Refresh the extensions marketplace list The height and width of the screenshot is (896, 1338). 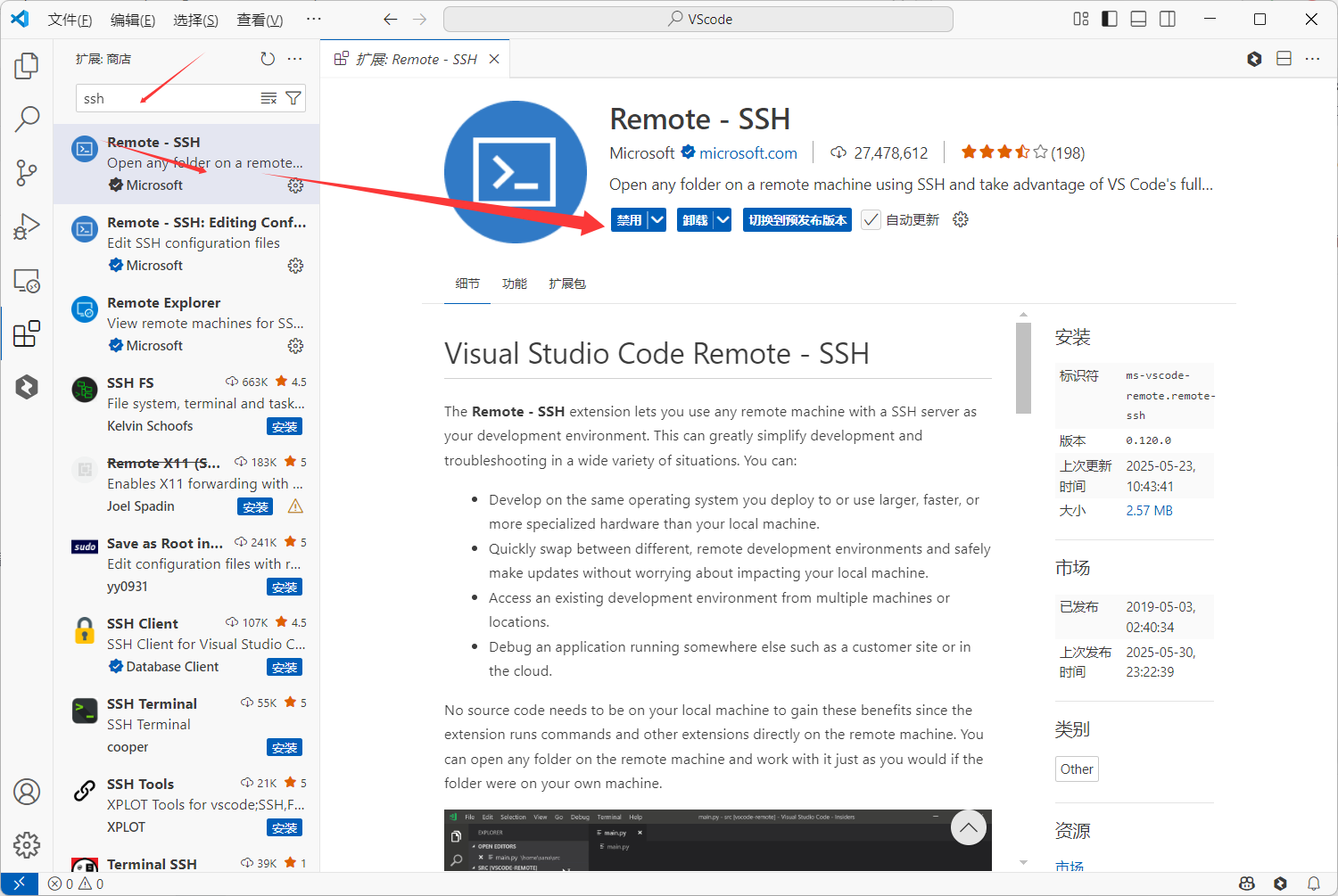tap(268, 59)
